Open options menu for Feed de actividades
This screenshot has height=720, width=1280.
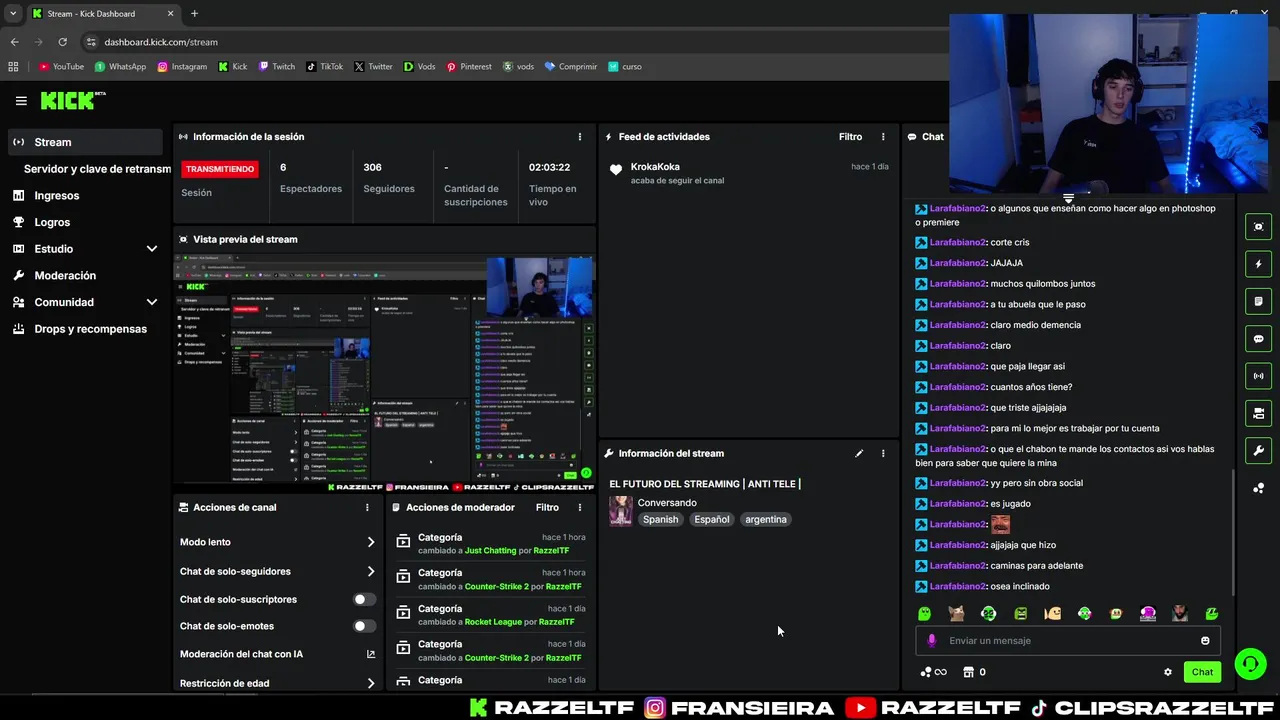[883, 137]
